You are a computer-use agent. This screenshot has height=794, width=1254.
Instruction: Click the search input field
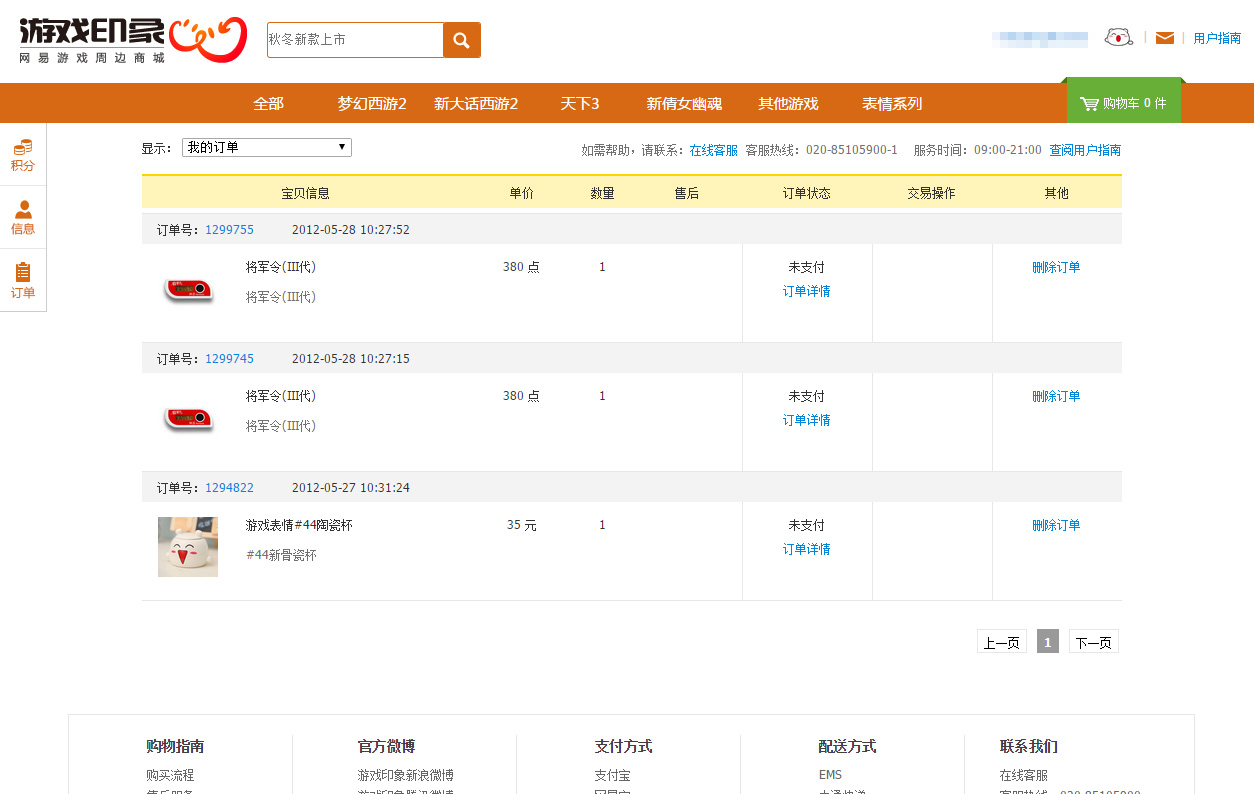point(355,40)
